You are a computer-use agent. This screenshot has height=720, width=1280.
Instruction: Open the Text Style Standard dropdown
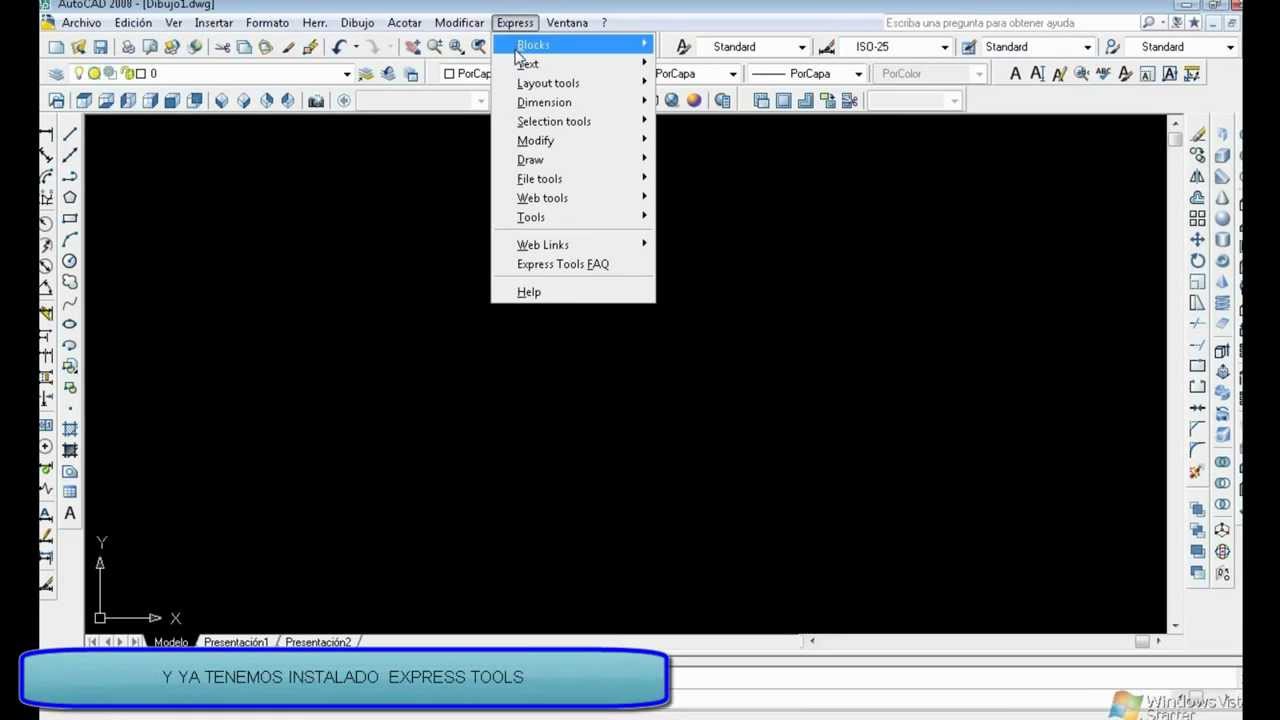[802, 47]
